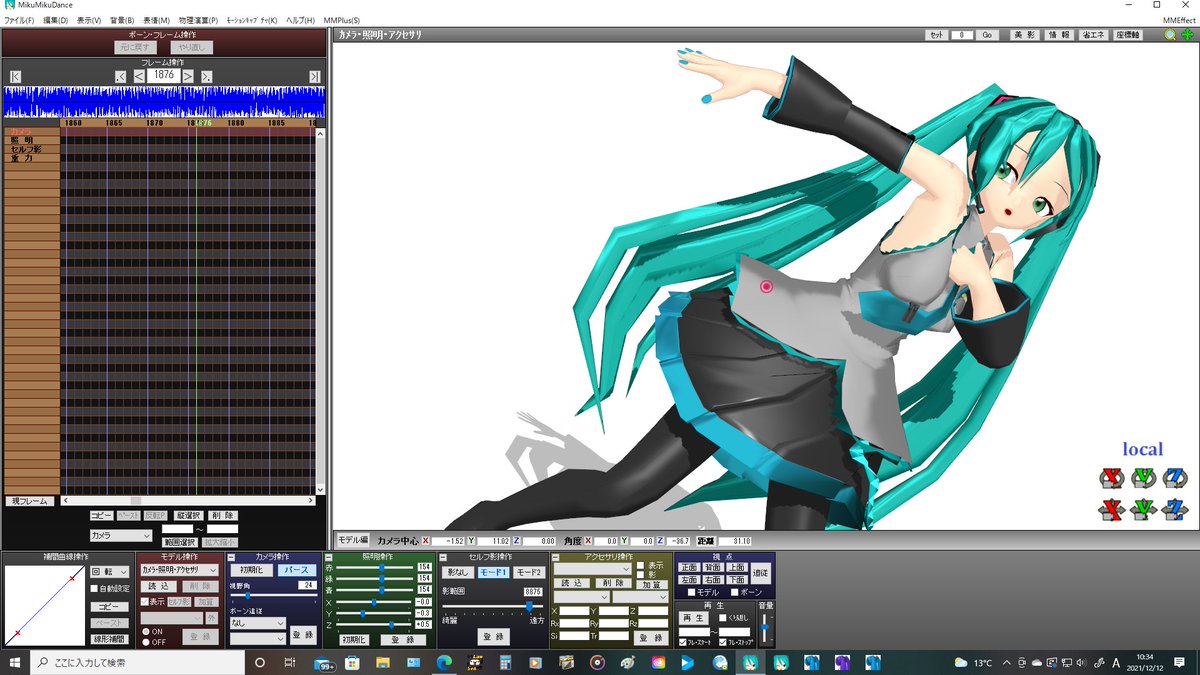Collapse the セルフ影操作 panel with its minus icon
The width and height of the screenshot is (1200, 675).
click(444, 557)
